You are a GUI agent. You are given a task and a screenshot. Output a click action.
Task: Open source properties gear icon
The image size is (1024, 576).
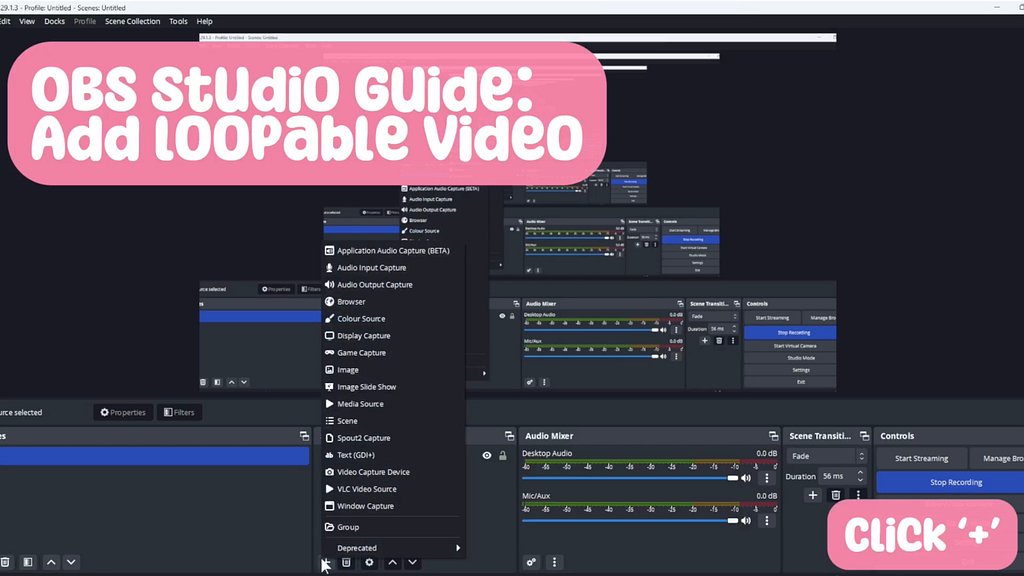point(369,563)
